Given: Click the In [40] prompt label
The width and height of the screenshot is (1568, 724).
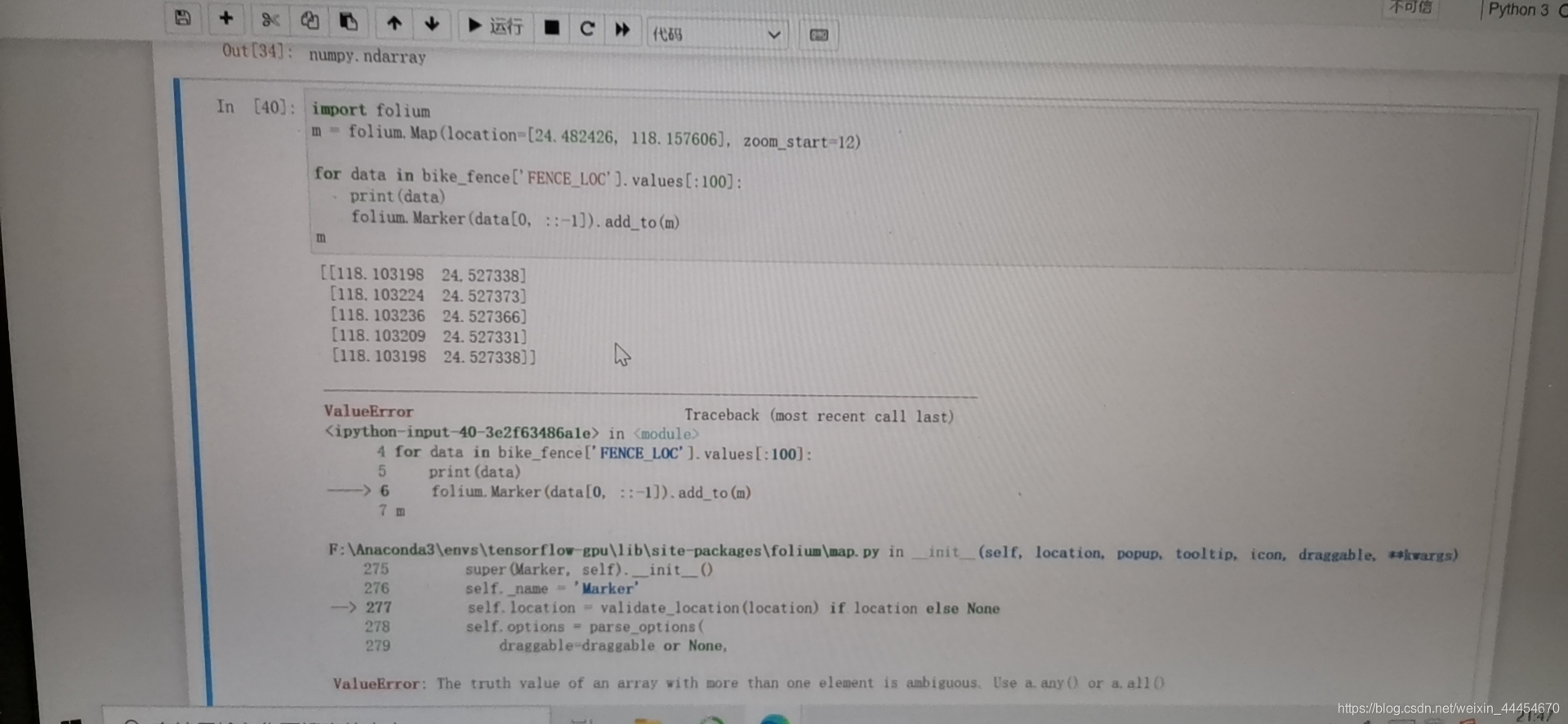Looking at the screenshot, I should pos(255,107).
